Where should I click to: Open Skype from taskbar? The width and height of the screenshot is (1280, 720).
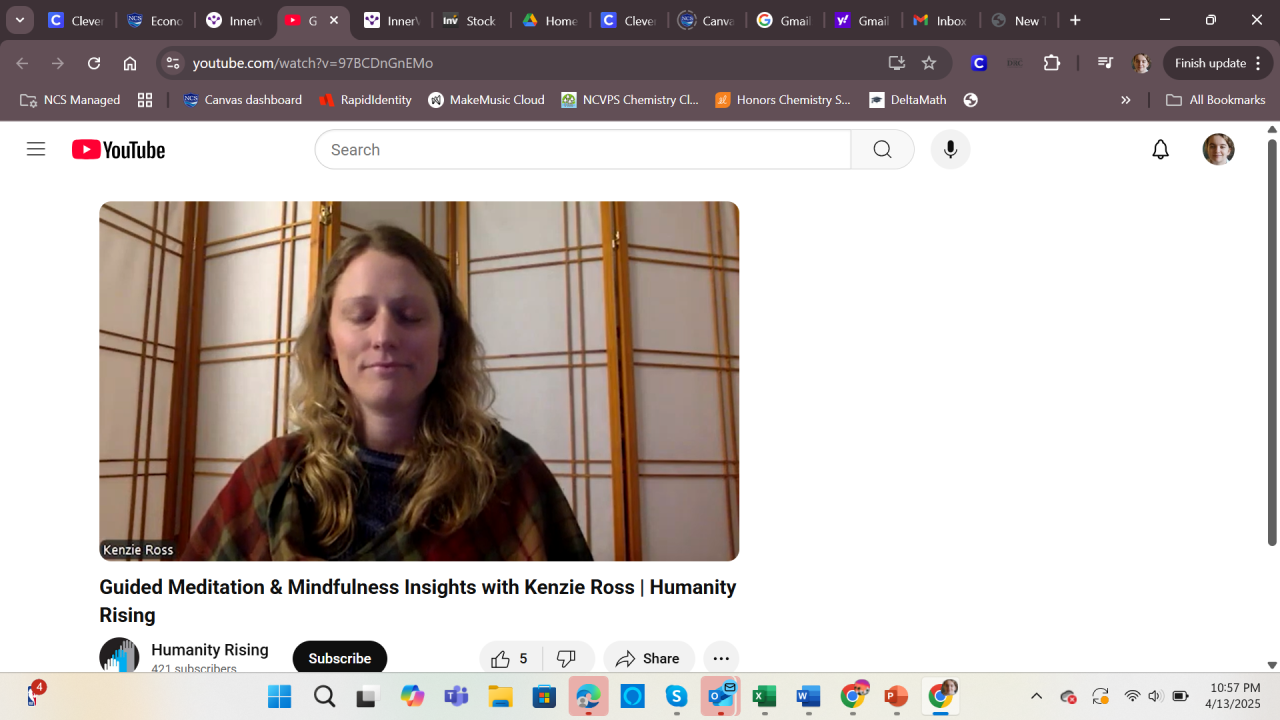[676, 696]
